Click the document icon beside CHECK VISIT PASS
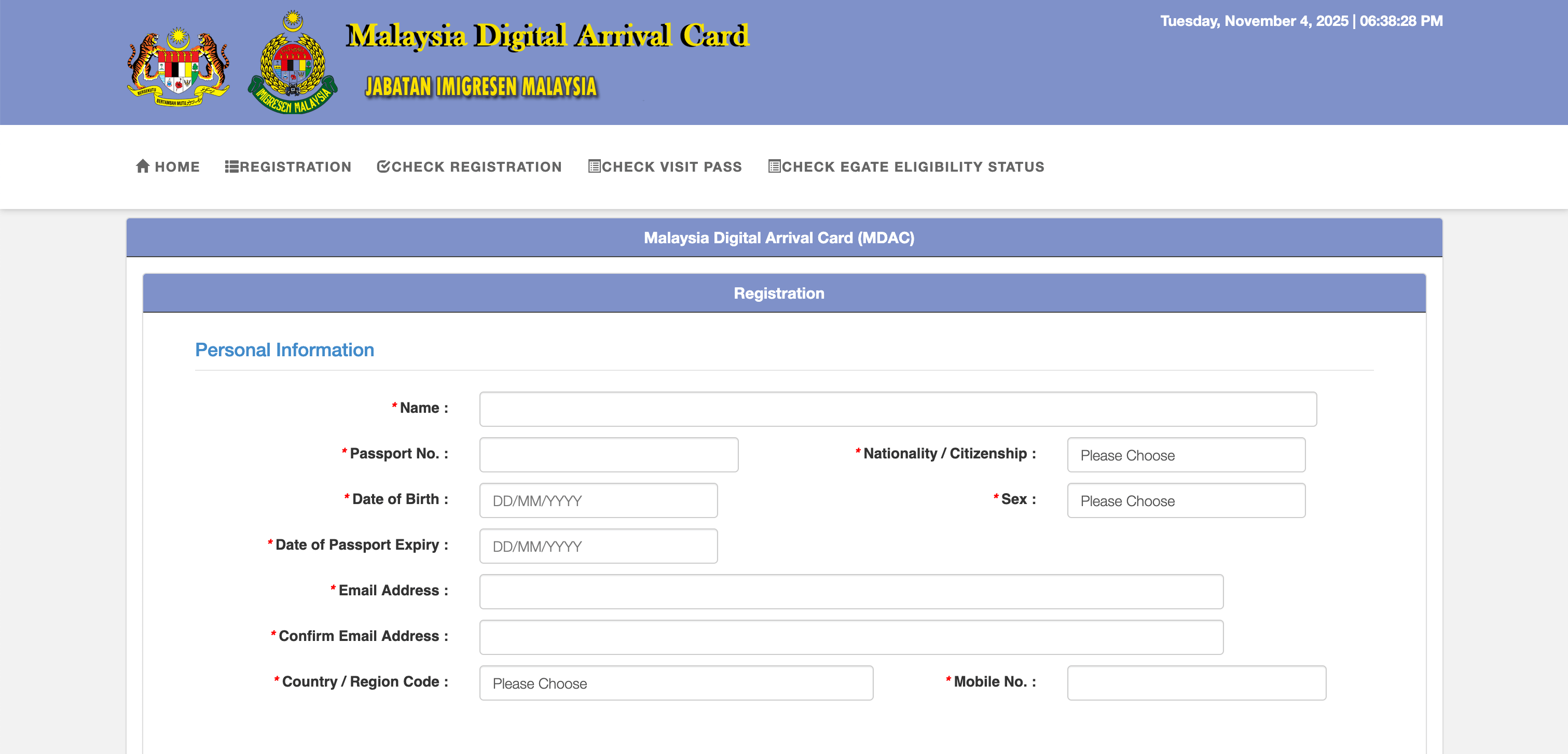 click(594, 166)
